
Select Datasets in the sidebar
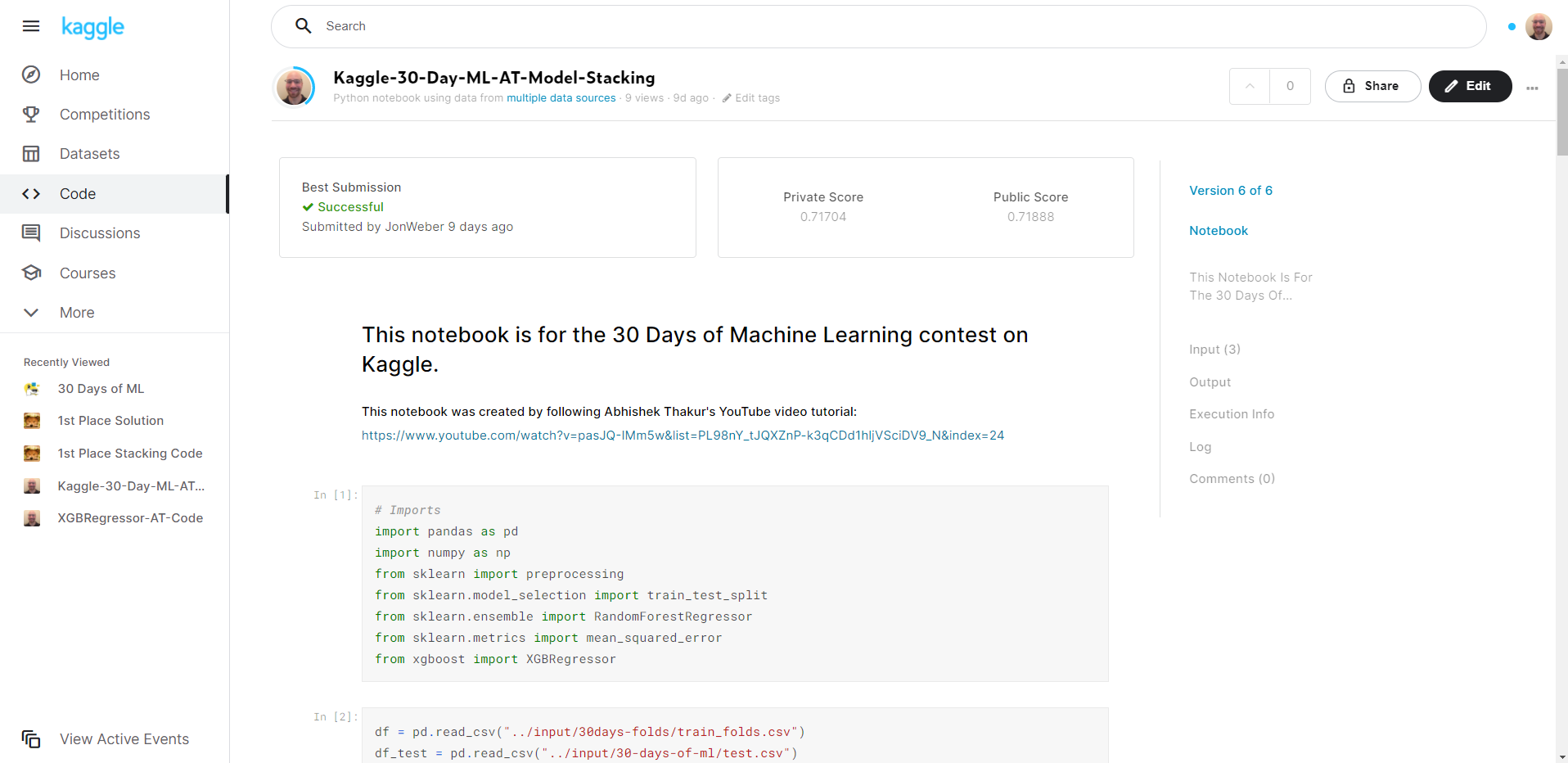(115, 154)
